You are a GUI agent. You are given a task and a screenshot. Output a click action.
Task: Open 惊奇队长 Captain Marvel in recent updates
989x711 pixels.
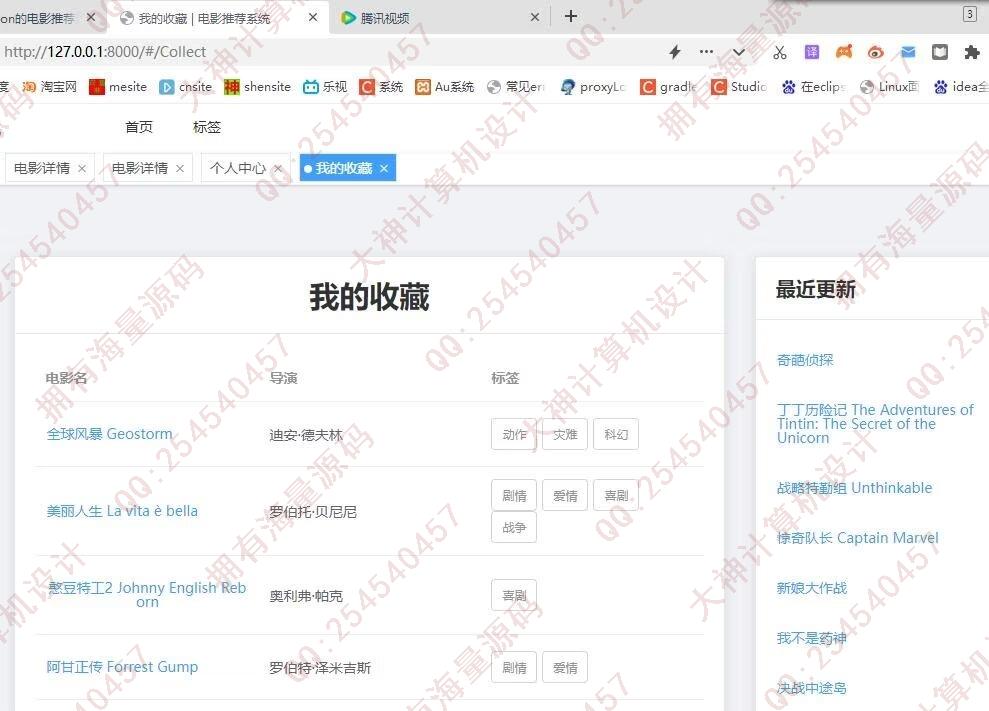pos(857,538)
